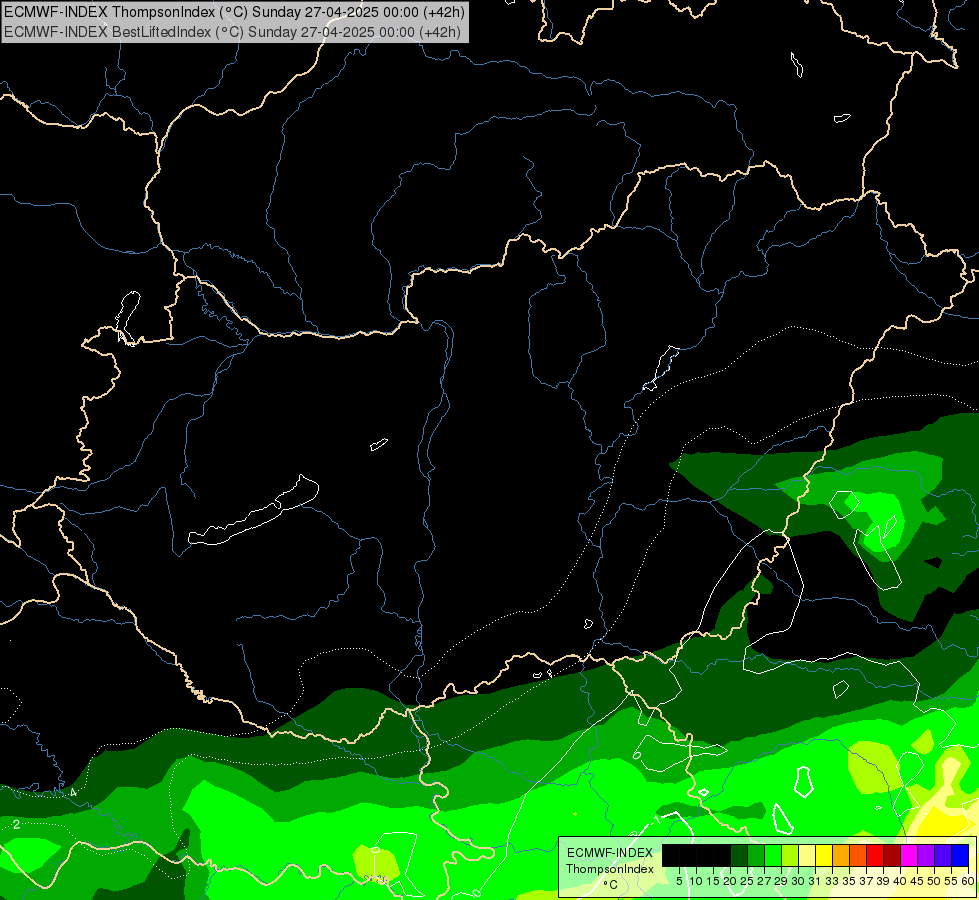Click the legend scale value 35

[850, 881]
